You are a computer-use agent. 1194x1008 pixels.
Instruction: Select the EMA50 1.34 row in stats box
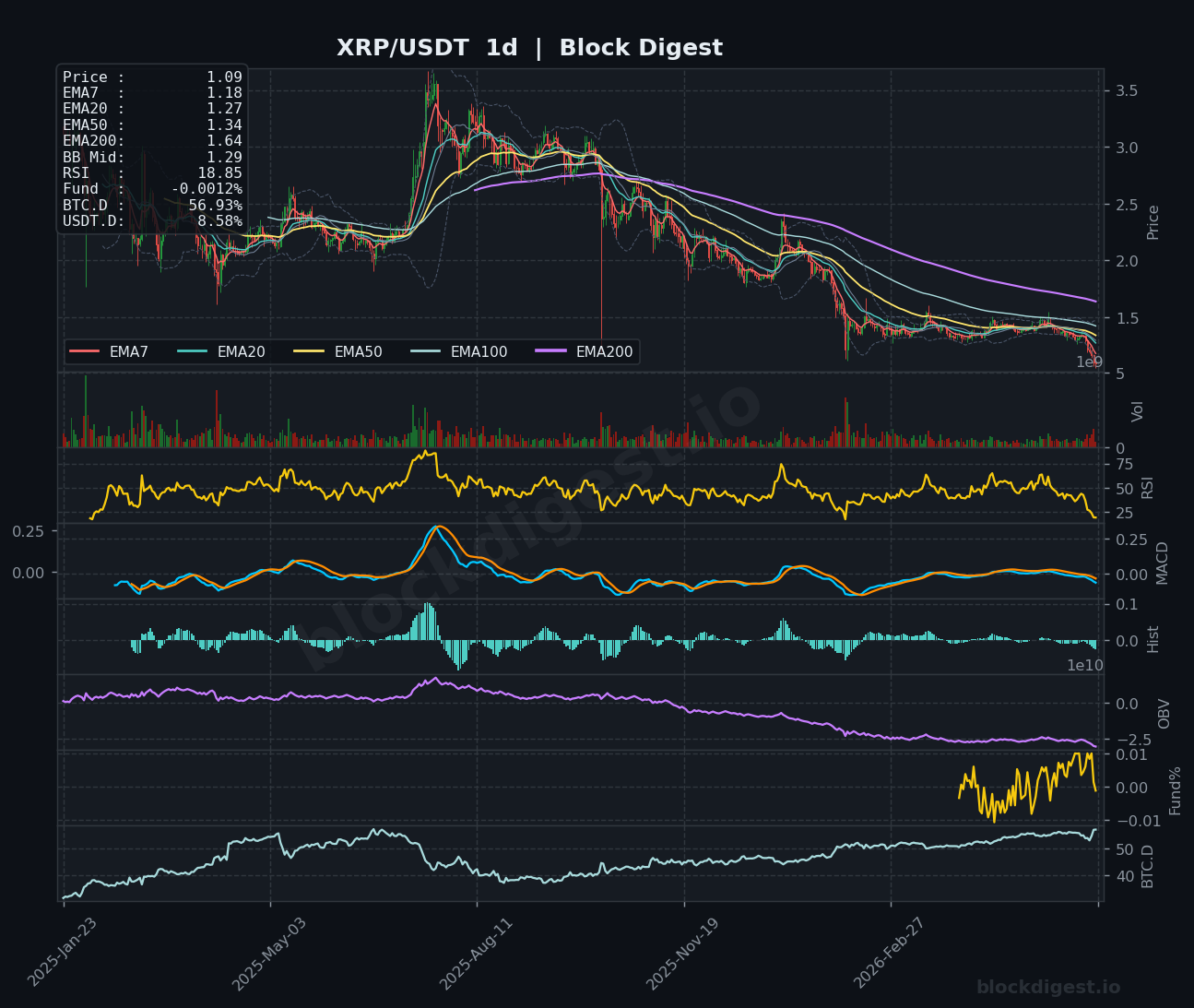pos(152,125)
